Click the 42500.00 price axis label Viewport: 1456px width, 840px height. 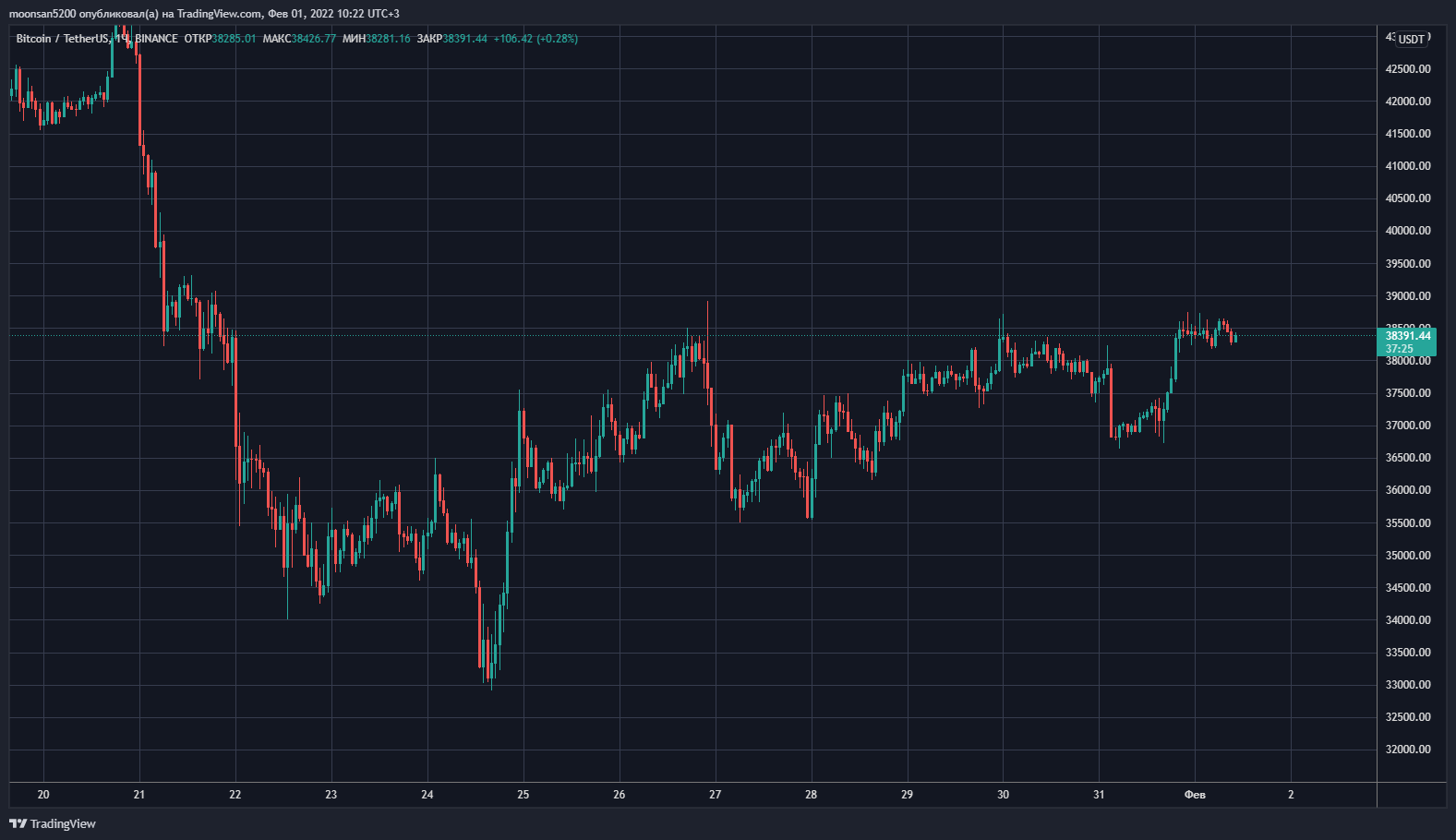pyautogui.click(x=1408, y=69)
